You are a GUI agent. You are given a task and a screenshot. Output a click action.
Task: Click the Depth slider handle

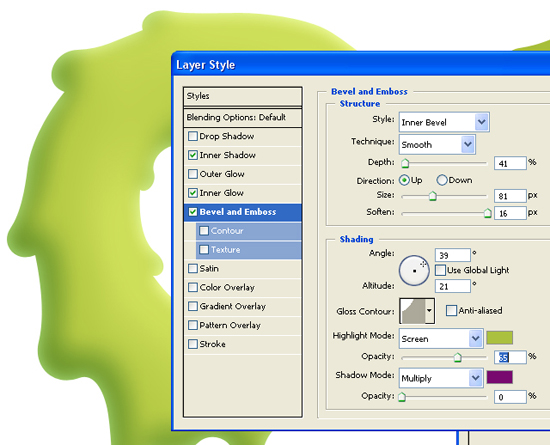405,163
